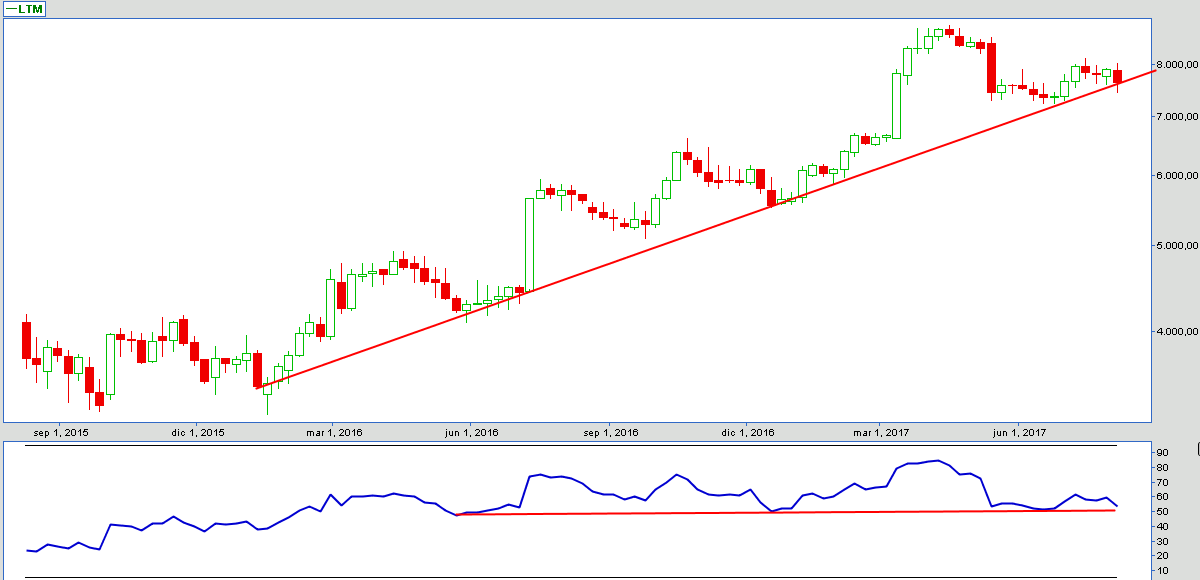The height and width of the screenshot is (580, 1200).
Task: Click the jun 1, 2016 date label
Action: tap(472, 432)
